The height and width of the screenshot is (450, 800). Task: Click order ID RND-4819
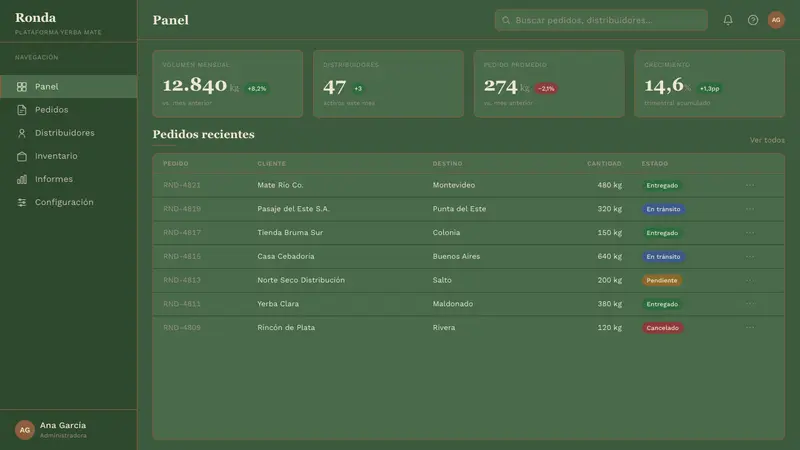point(182,209)
